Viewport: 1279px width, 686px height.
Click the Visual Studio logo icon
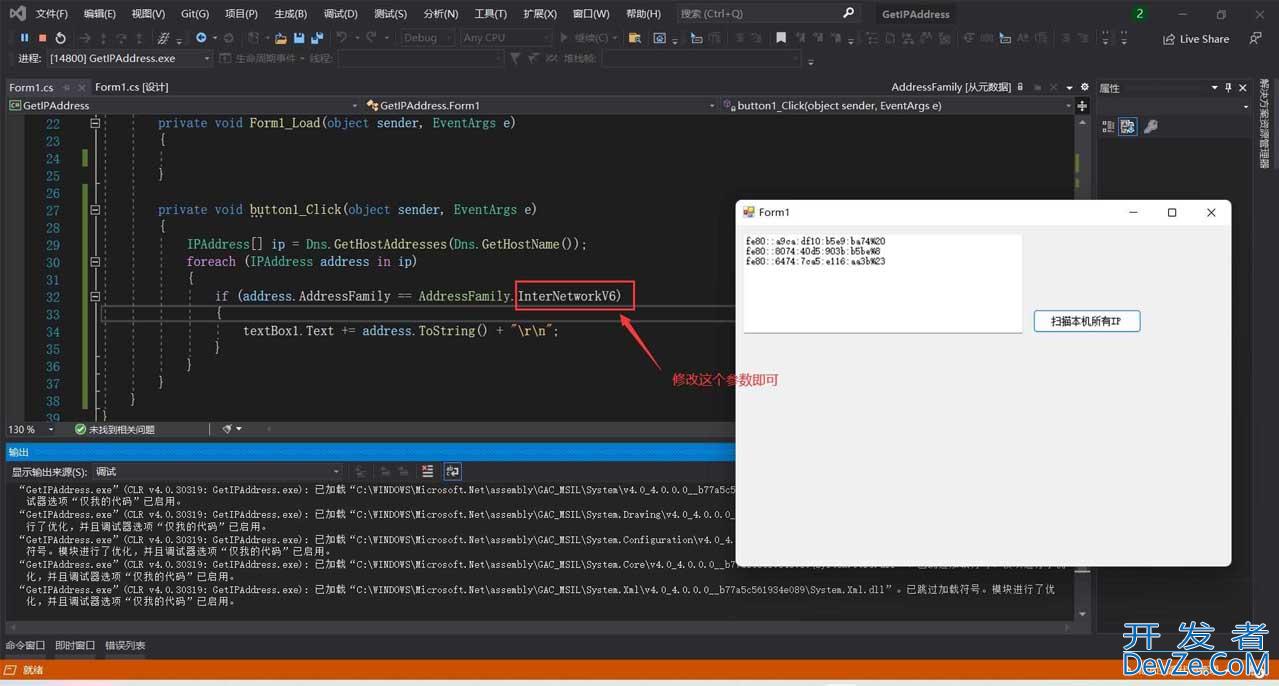tap(17, 13)
